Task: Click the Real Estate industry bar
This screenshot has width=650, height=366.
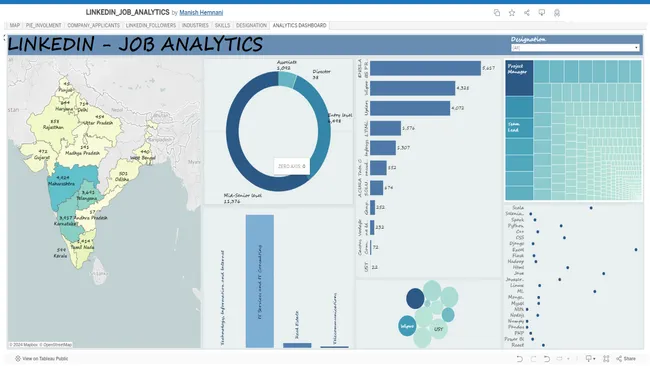Action: click(x=297, y=345)
